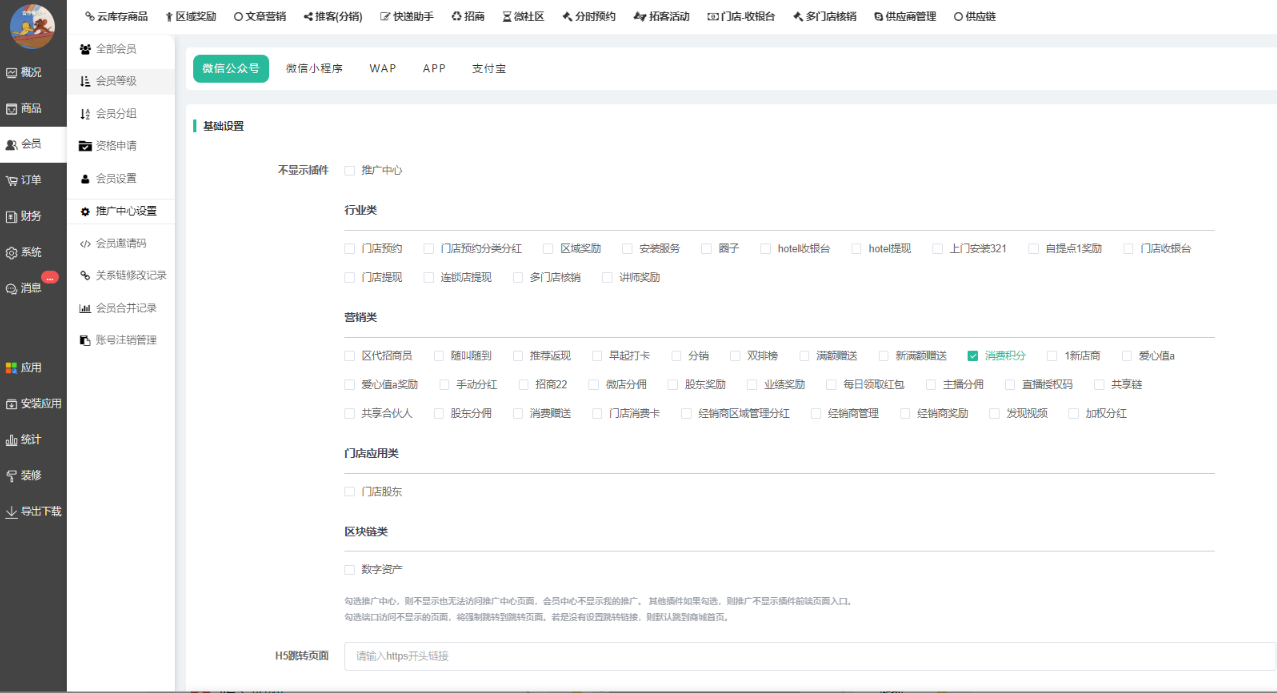Click 云库存商品 top link
The height and width of the screenshot is (693, 1277).
click(116, 17)
